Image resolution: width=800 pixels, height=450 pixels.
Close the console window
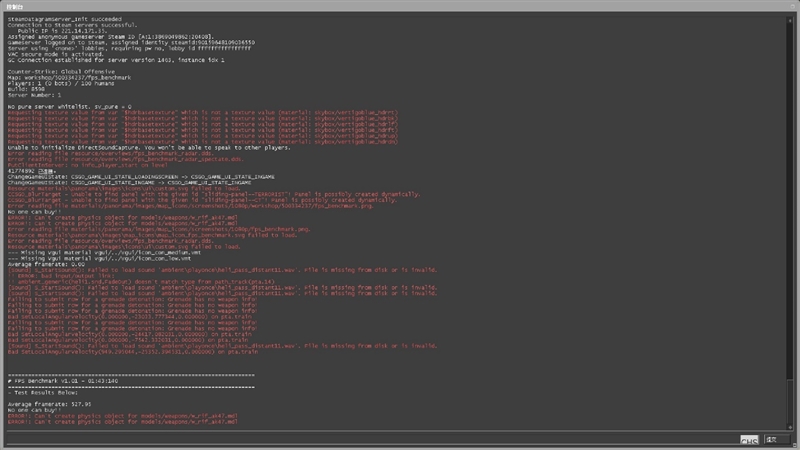pyautogui.click(x=790, y=5)
